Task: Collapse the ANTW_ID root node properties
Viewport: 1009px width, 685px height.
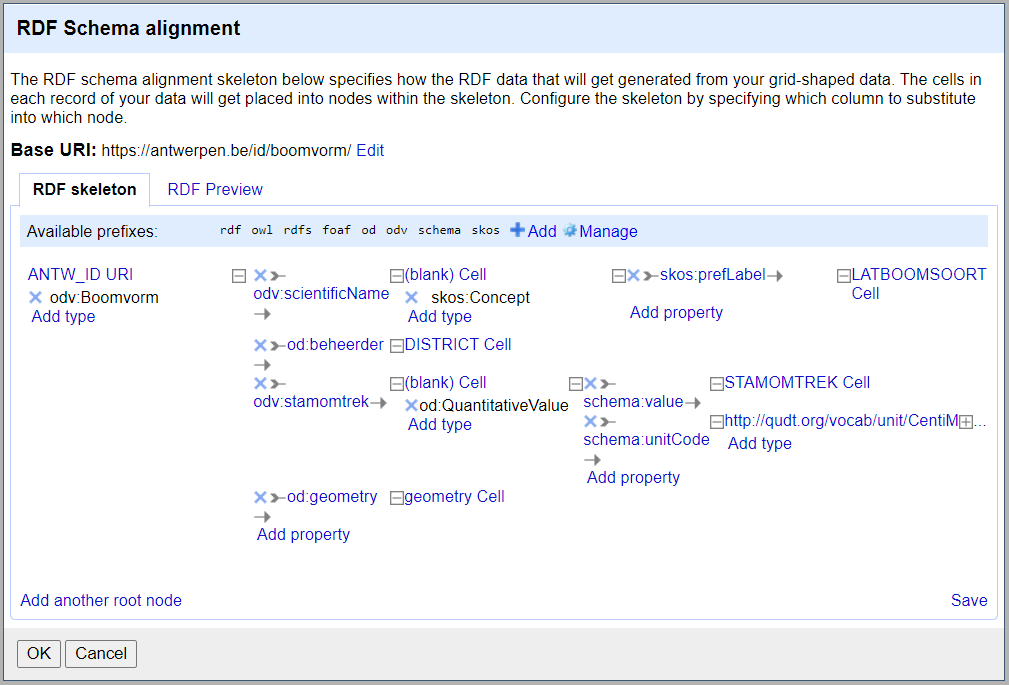Action: click(x=238, y=275)
